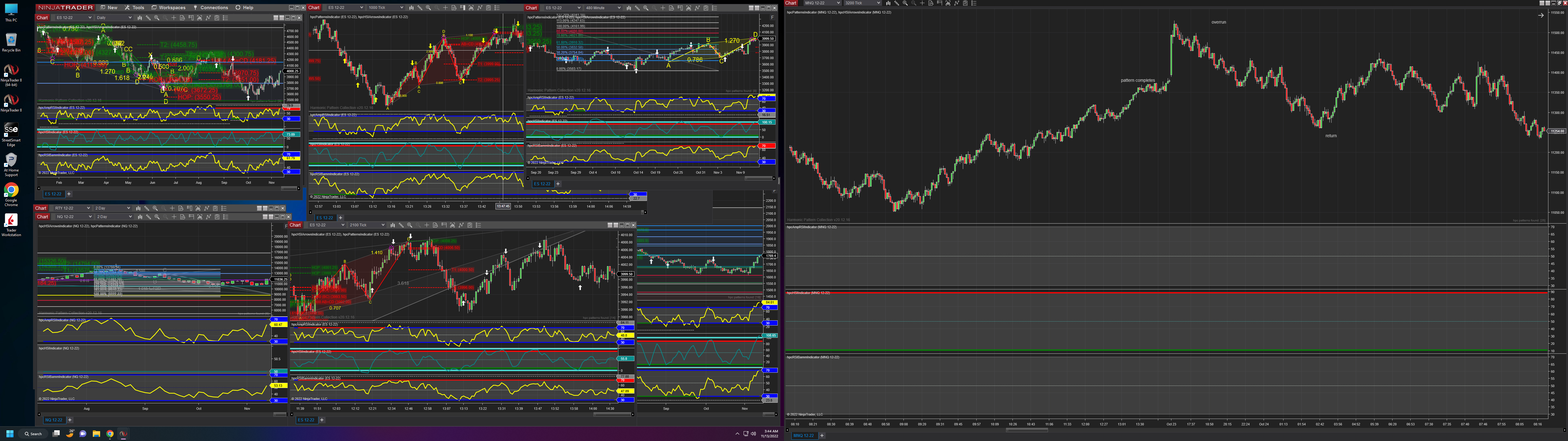Viewport: 1568px width, 441px height.
Task: Open Data Box icon on MNQ chart toolbar
Action: click(931, 3)
